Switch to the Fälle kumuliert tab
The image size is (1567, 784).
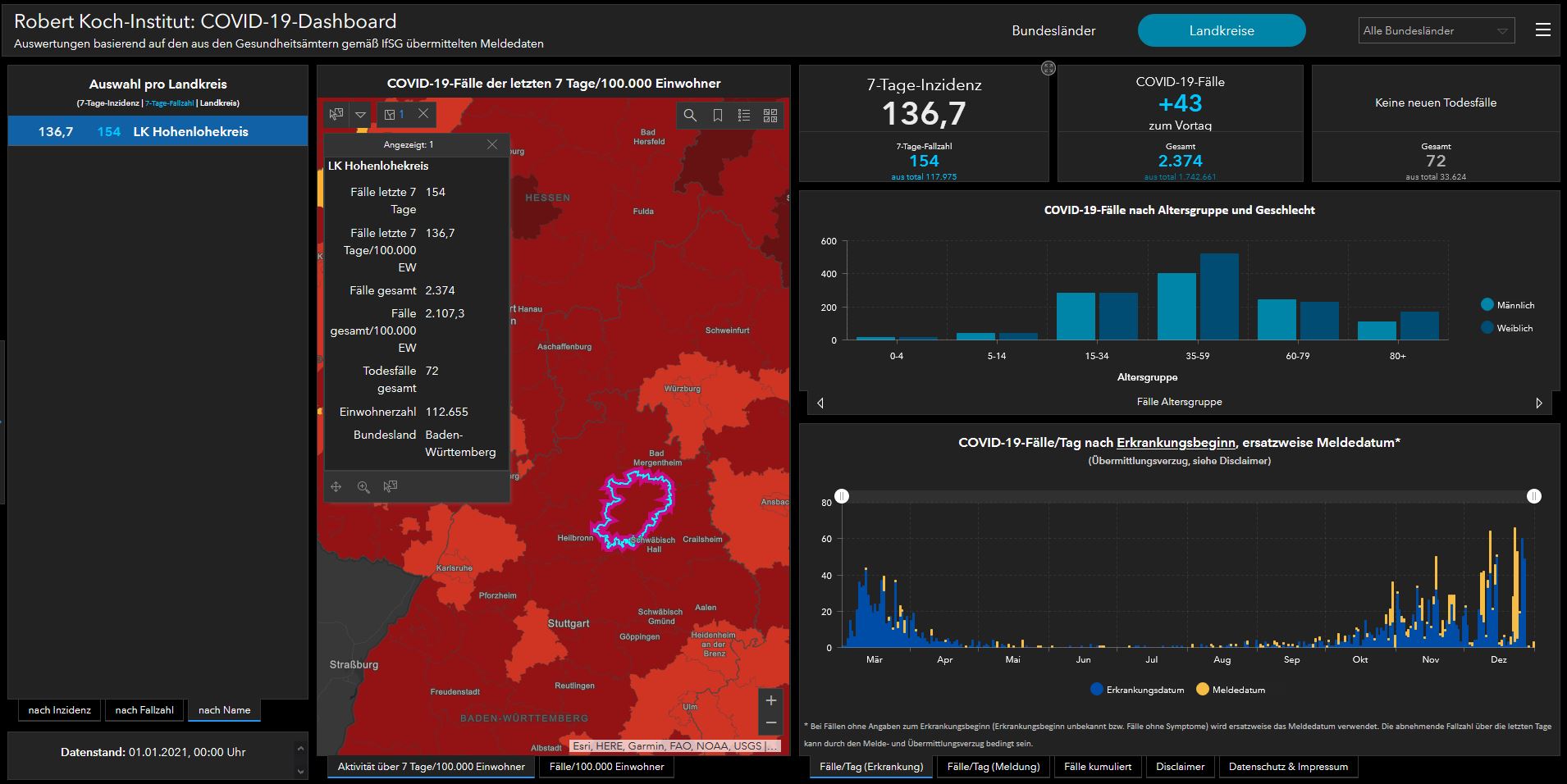tap(1097, 767)
